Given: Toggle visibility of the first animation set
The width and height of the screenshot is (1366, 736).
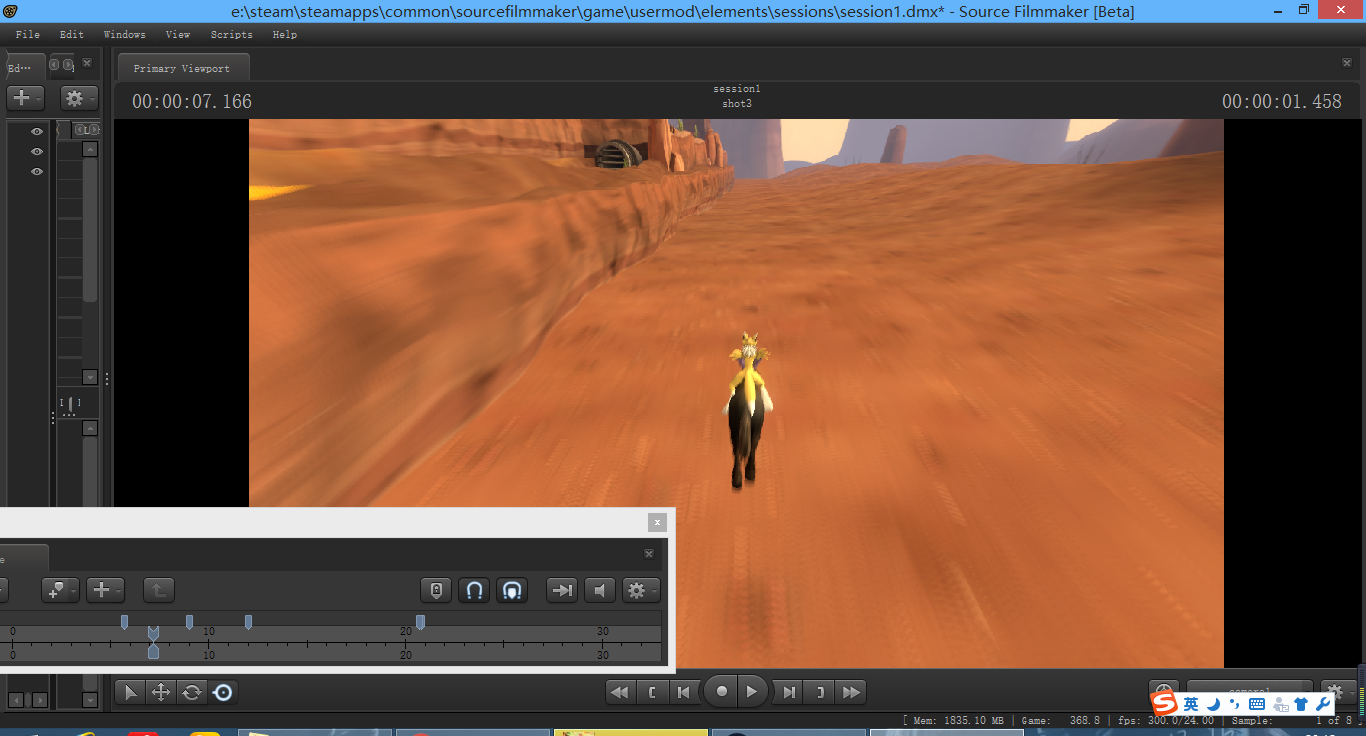Looking at the screenshot, I should (37, 131).
